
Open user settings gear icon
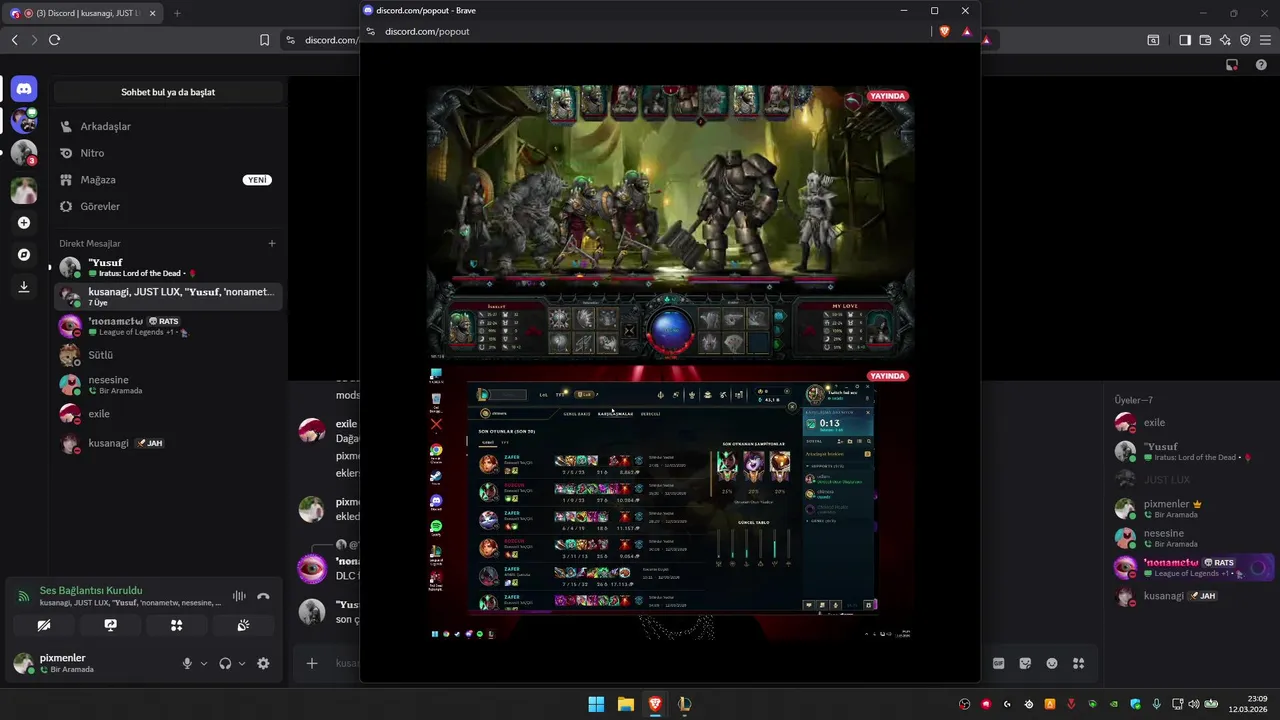263,663
